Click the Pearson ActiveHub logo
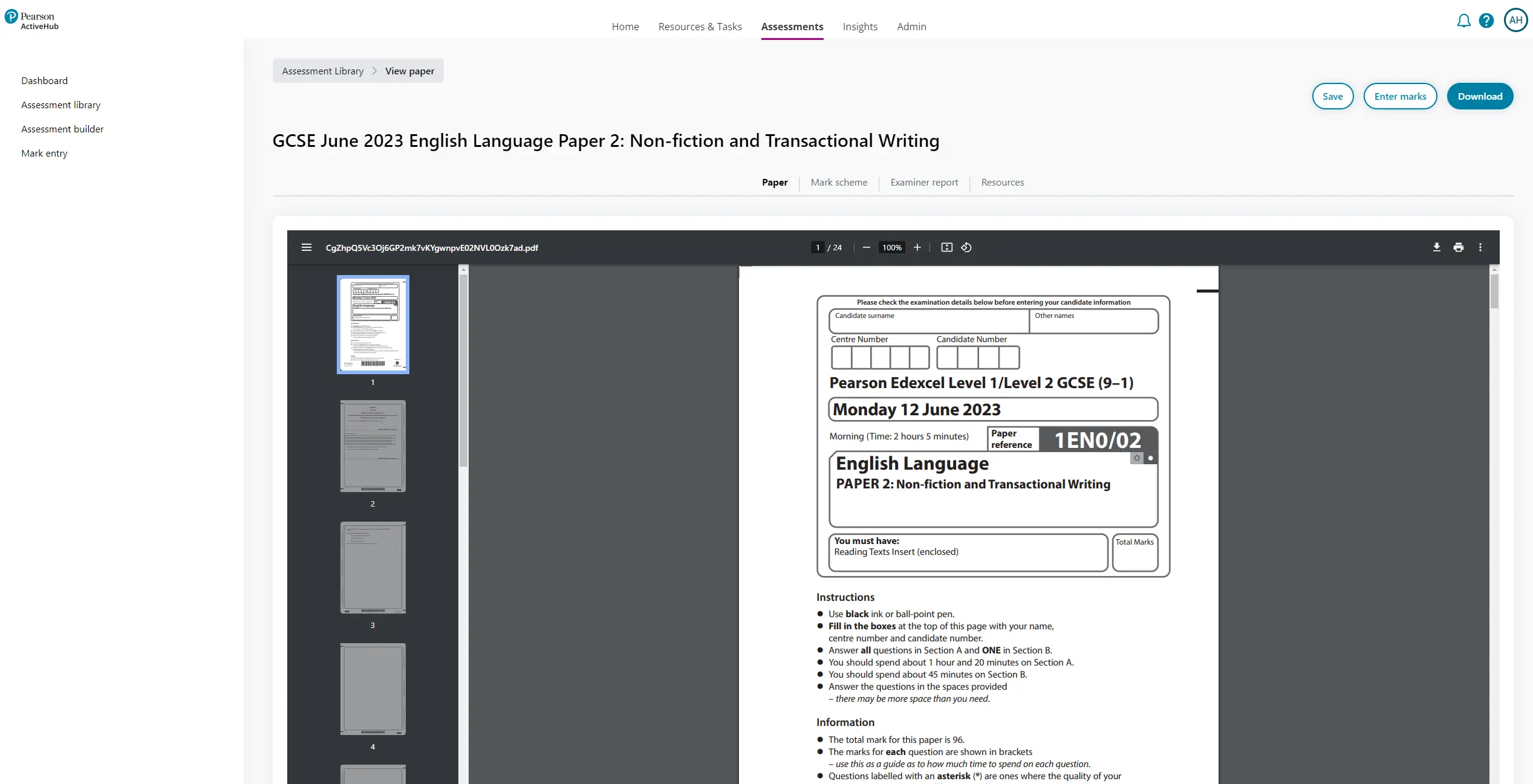The image size is (1533, 784). point(31,20)
